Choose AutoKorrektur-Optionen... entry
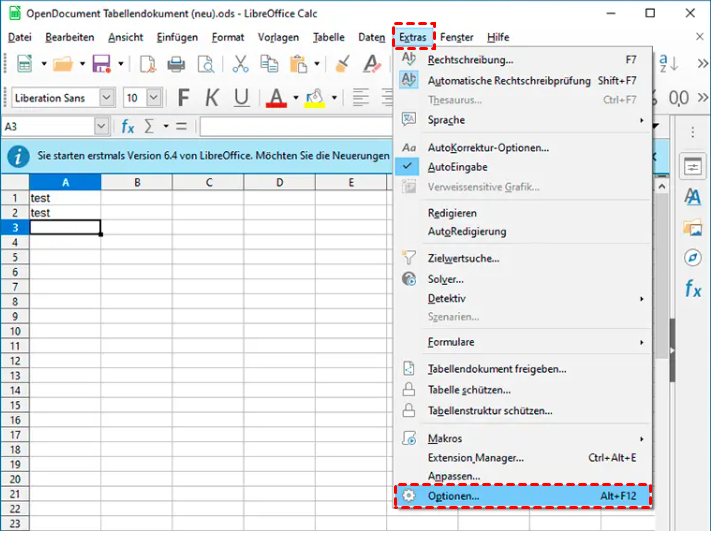The height and width of the screenshot is (533, 711). (x=523, y=148)
